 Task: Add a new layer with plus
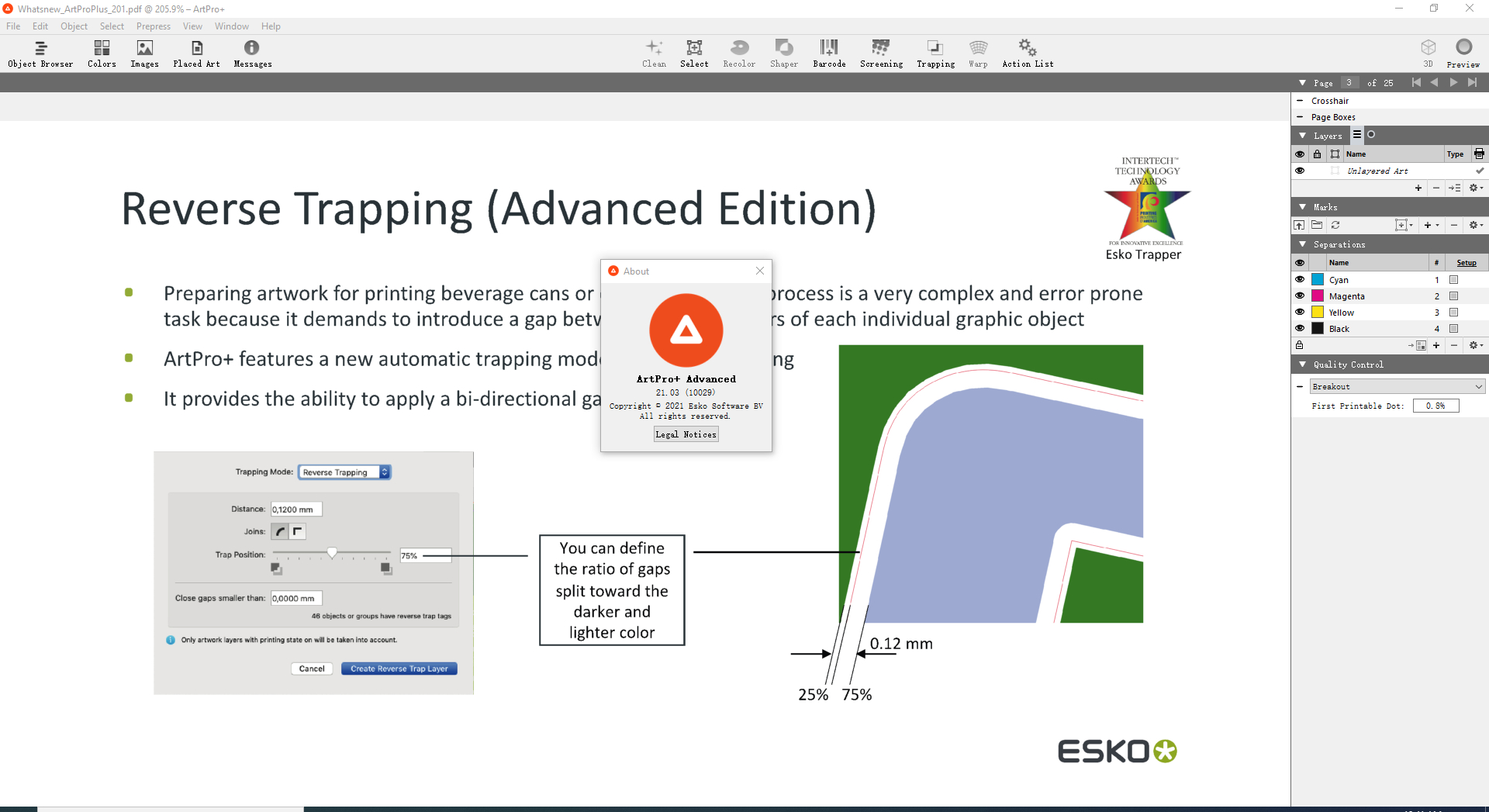pos(1418,188)
